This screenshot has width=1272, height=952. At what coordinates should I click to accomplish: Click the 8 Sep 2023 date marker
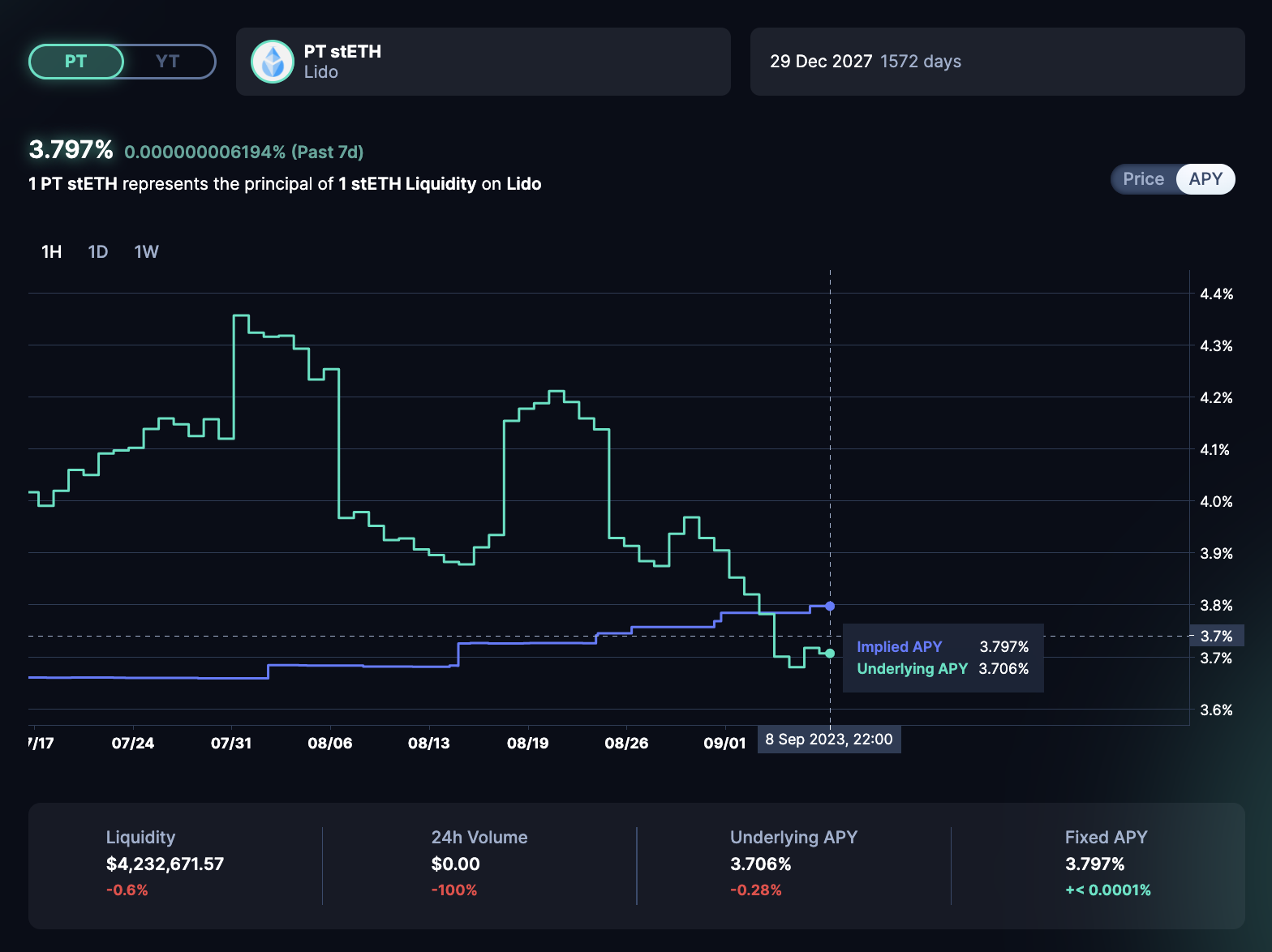point(828,740)
